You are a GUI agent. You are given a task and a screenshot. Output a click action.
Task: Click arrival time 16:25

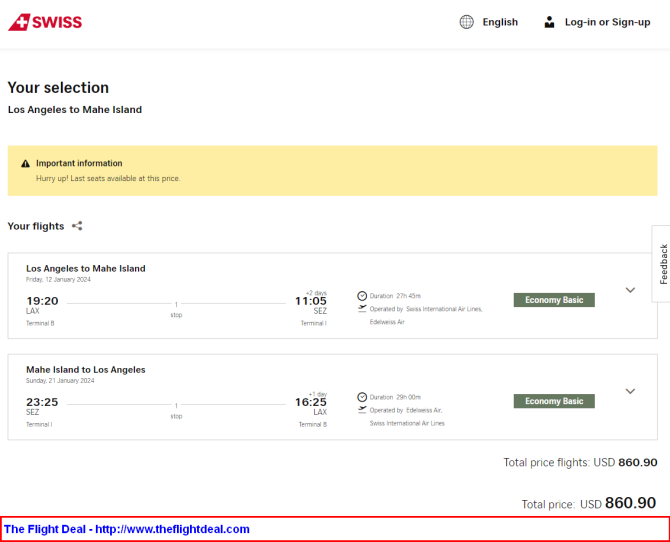[311, 402]
